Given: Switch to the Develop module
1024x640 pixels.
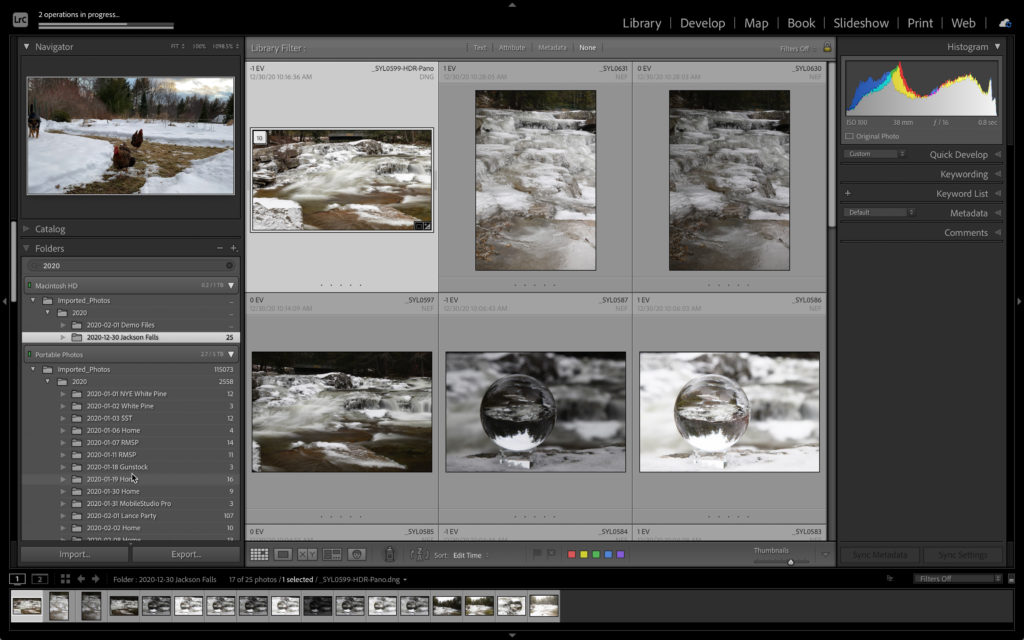Looking at the screenshot, I should click(x=702, y=23).
